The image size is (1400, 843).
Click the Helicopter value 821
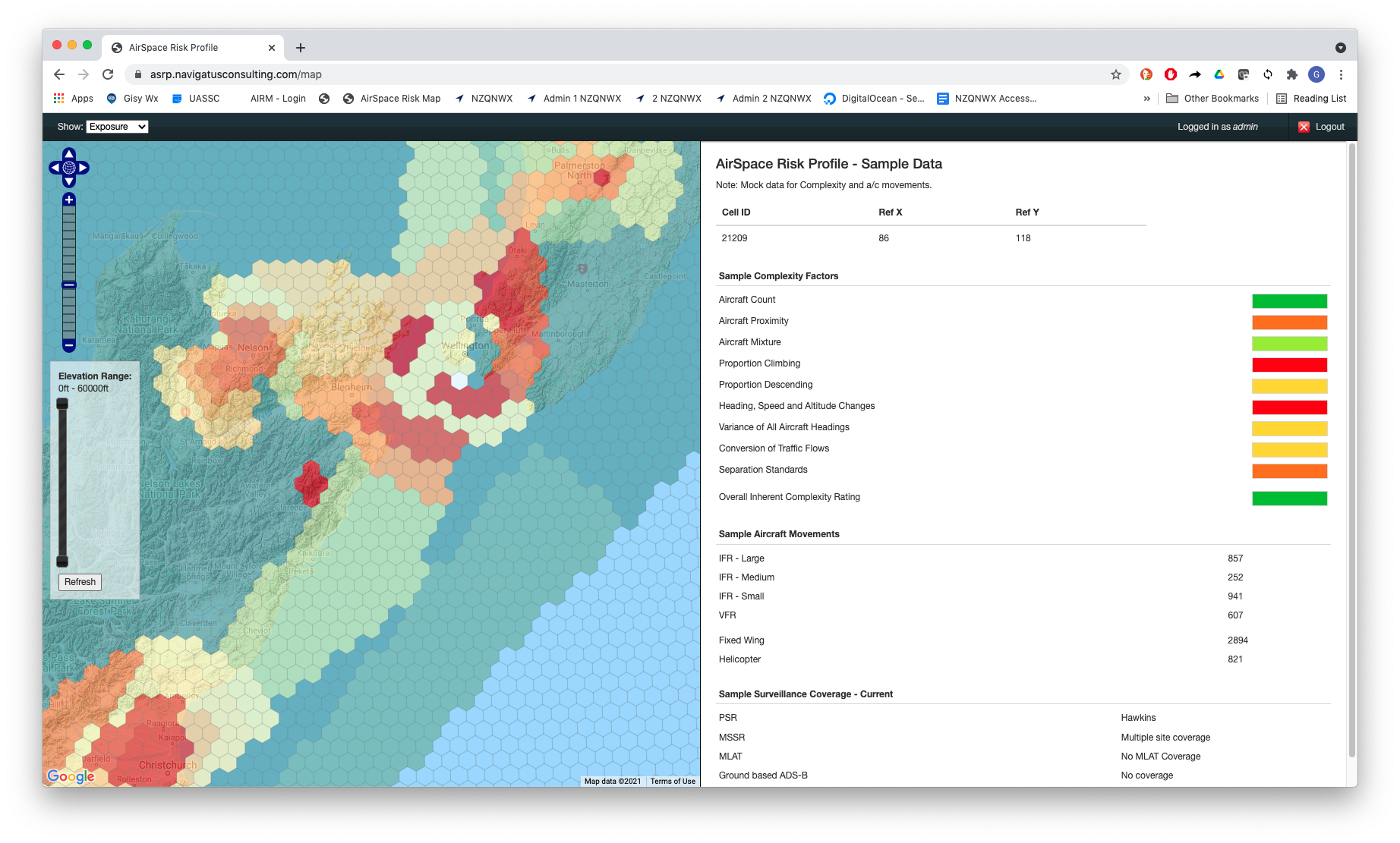click(1235, 659)
